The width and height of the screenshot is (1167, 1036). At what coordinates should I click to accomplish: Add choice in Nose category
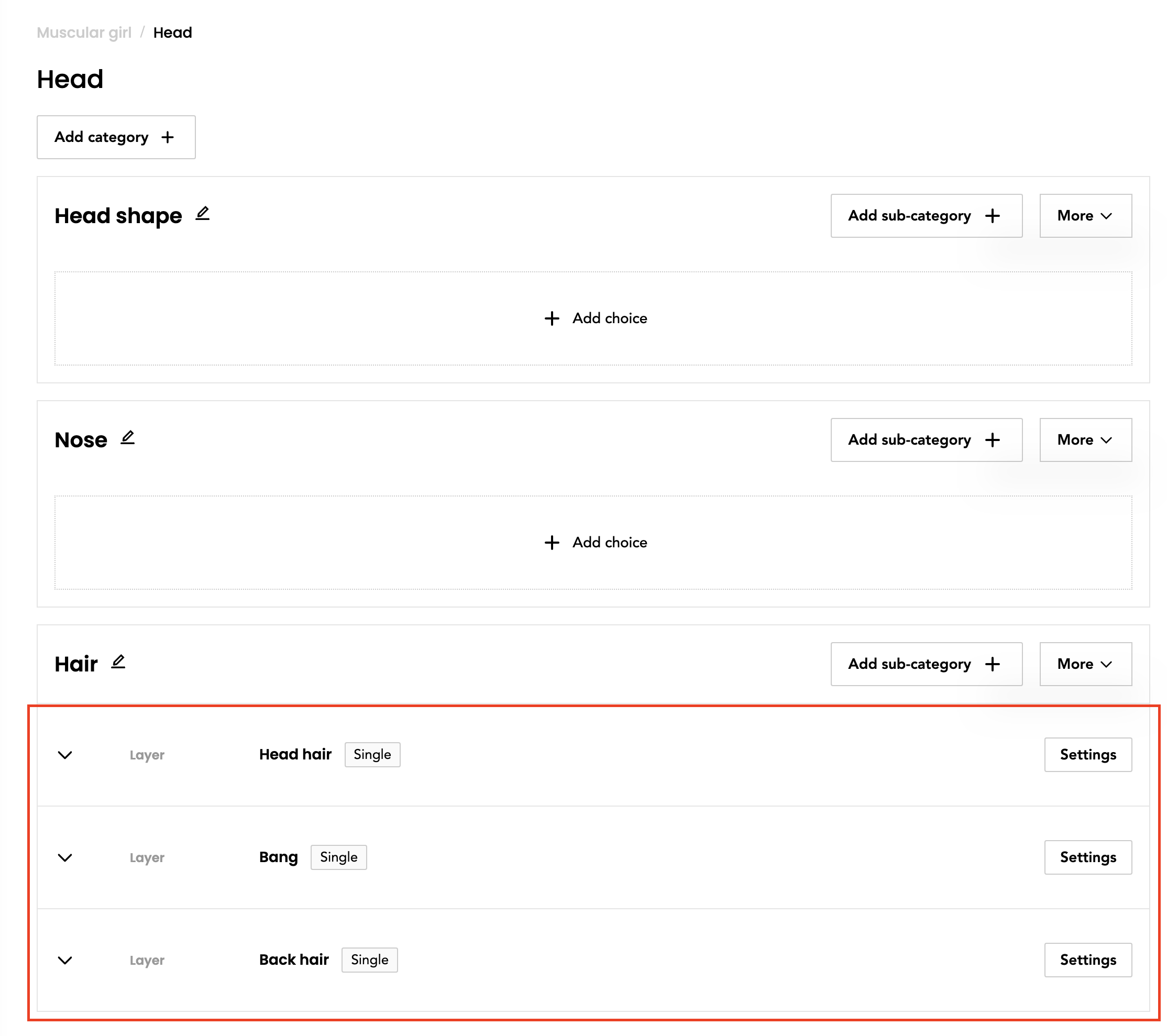(x=594, y=542)
